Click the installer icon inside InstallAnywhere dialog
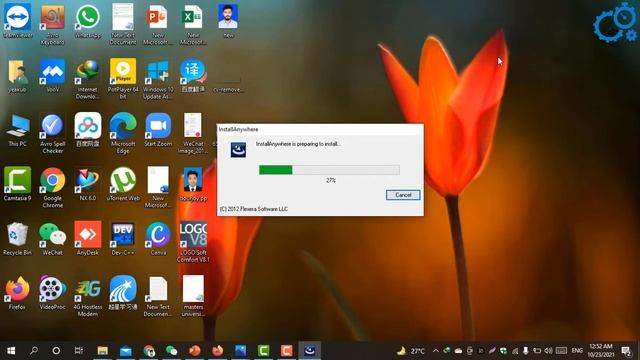The height and width of the screenshot is (360, 640). 238,150
